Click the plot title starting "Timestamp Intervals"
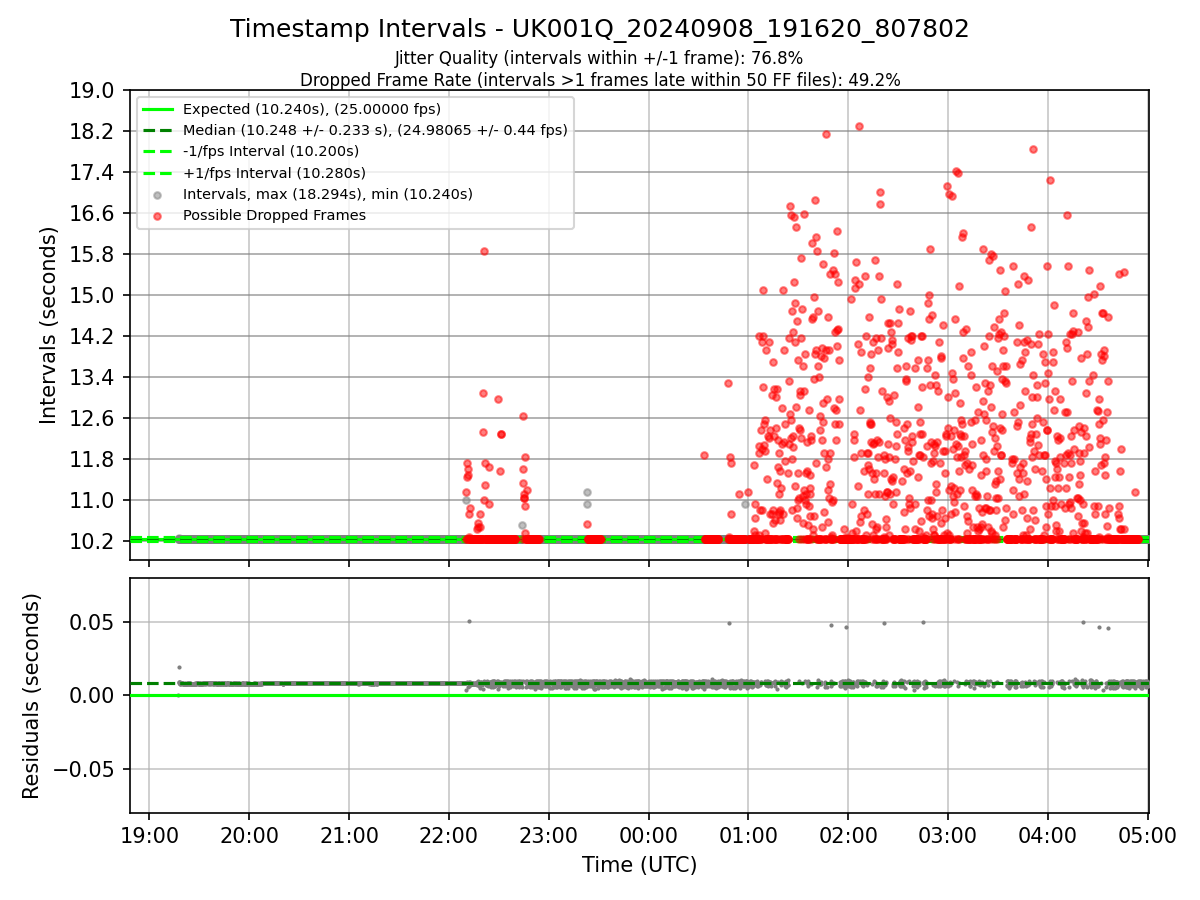 coord(599,29)
